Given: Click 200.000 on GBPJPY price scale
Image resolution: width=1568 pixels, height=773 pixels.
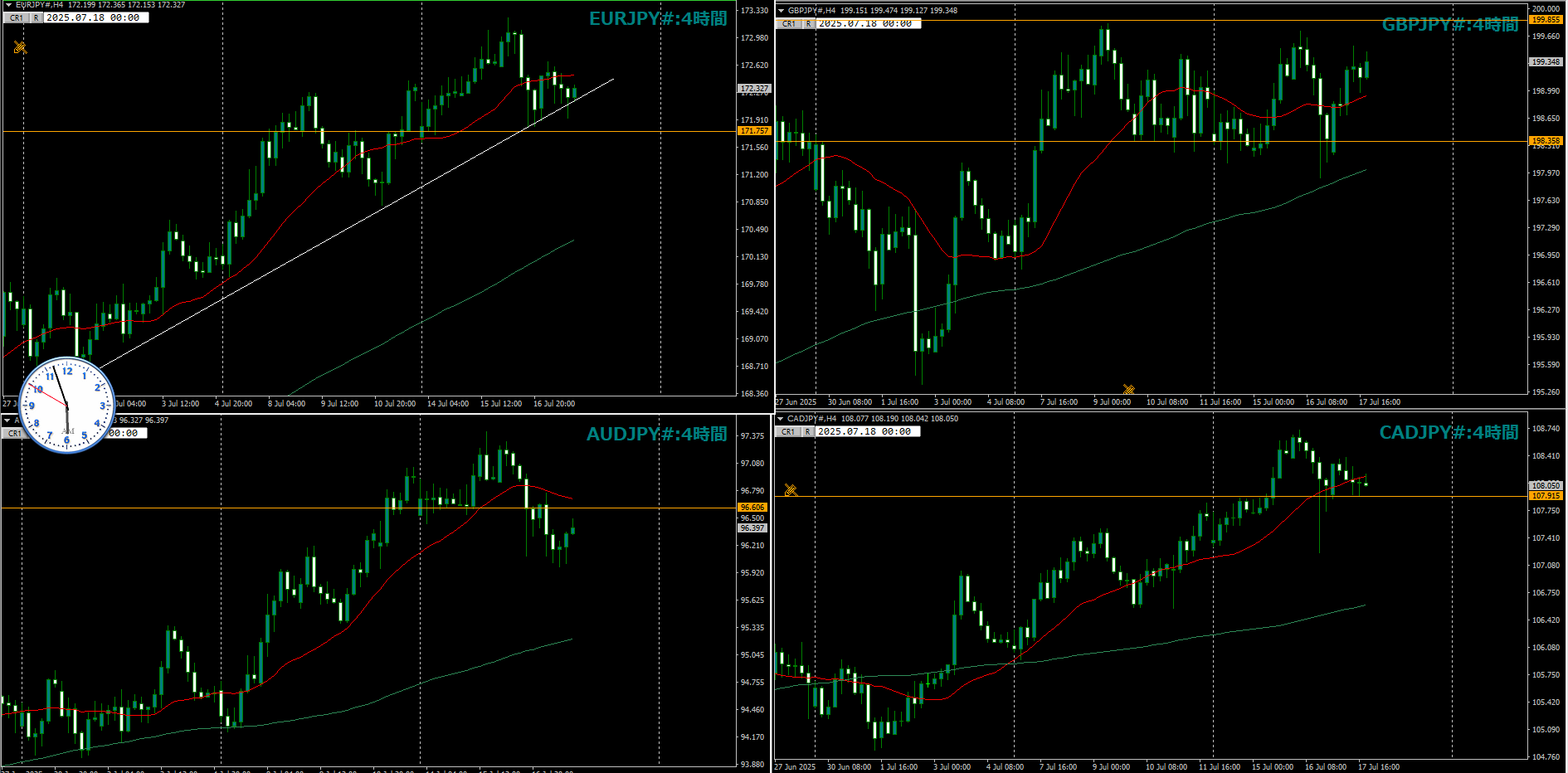Looking at the screenshot, I should point(1546,9).
